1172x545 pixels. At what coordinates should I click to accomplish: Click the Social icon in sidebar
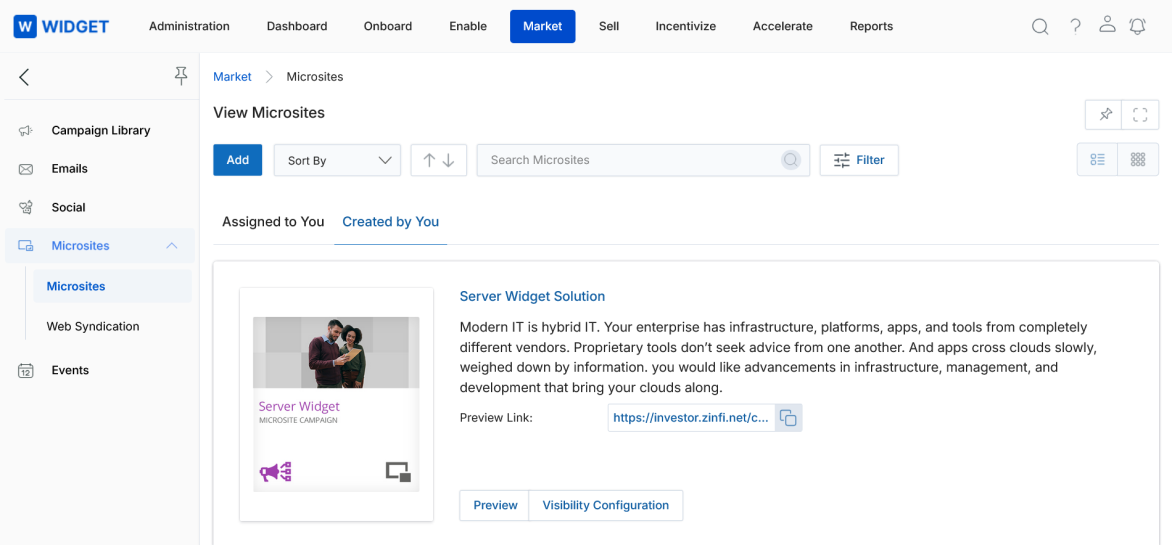point(25,208)
